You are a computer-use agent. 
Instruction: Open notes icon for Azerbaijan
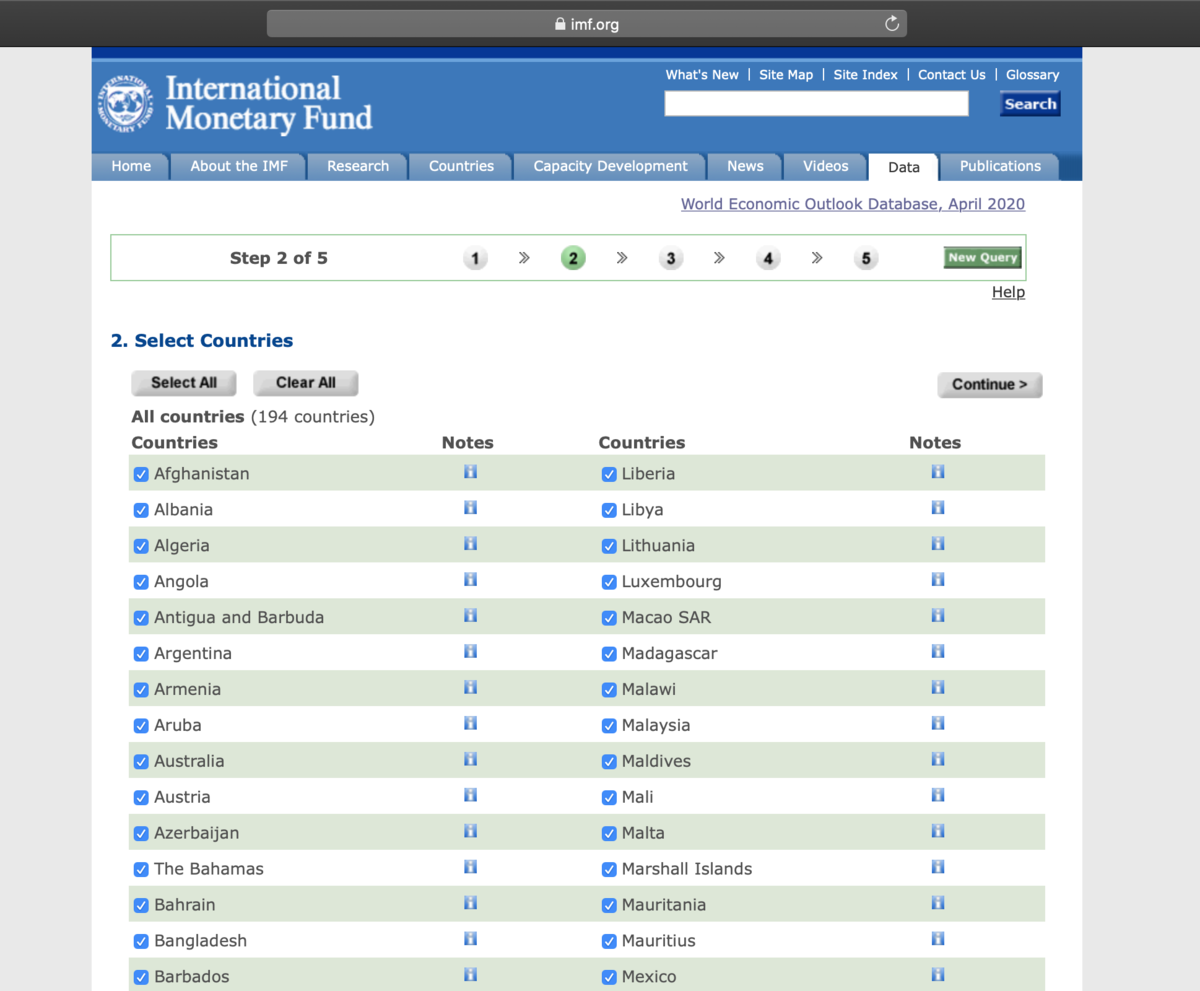[x=470, y=831]
